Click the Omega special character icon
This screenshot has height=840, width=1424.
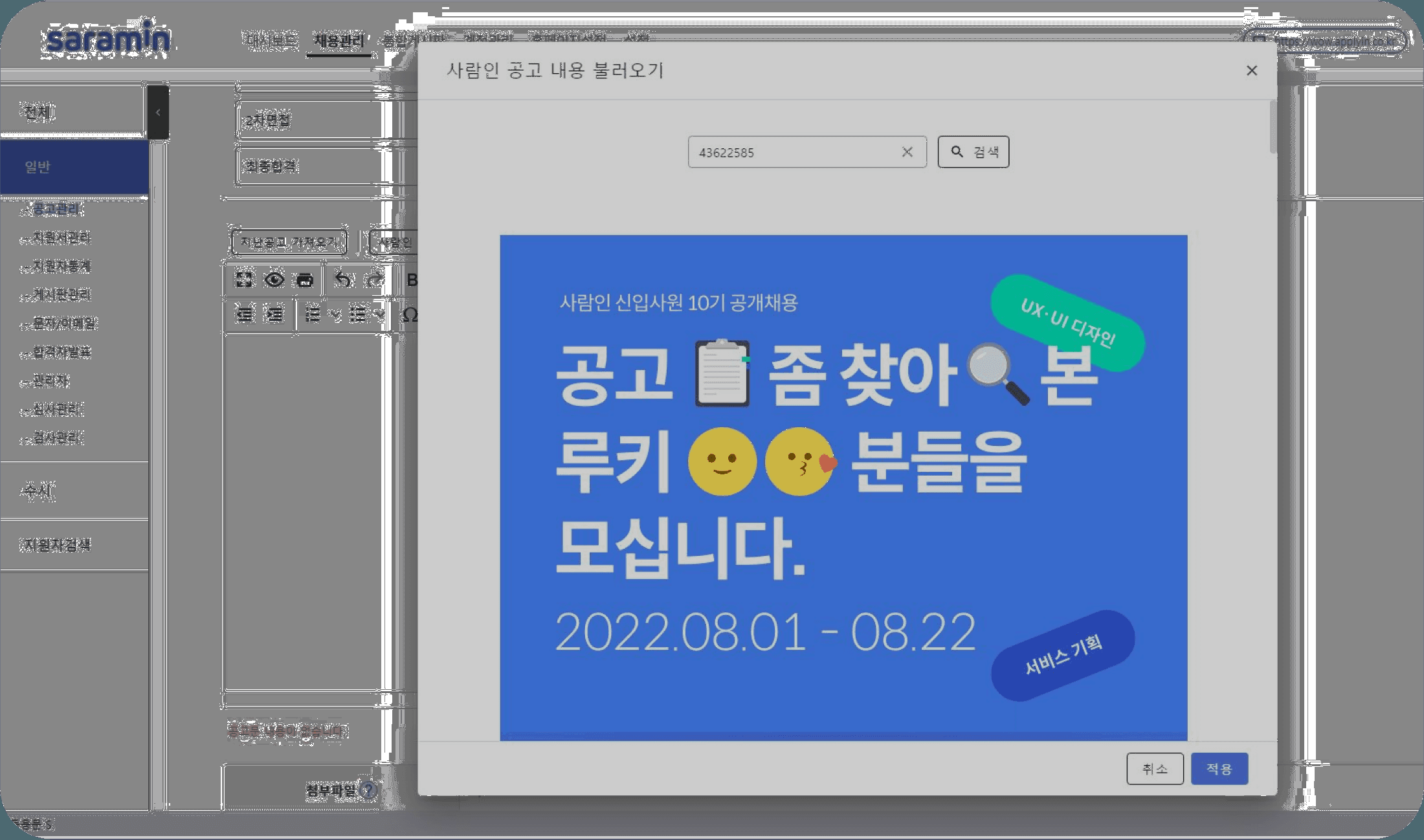coord(410,315)
